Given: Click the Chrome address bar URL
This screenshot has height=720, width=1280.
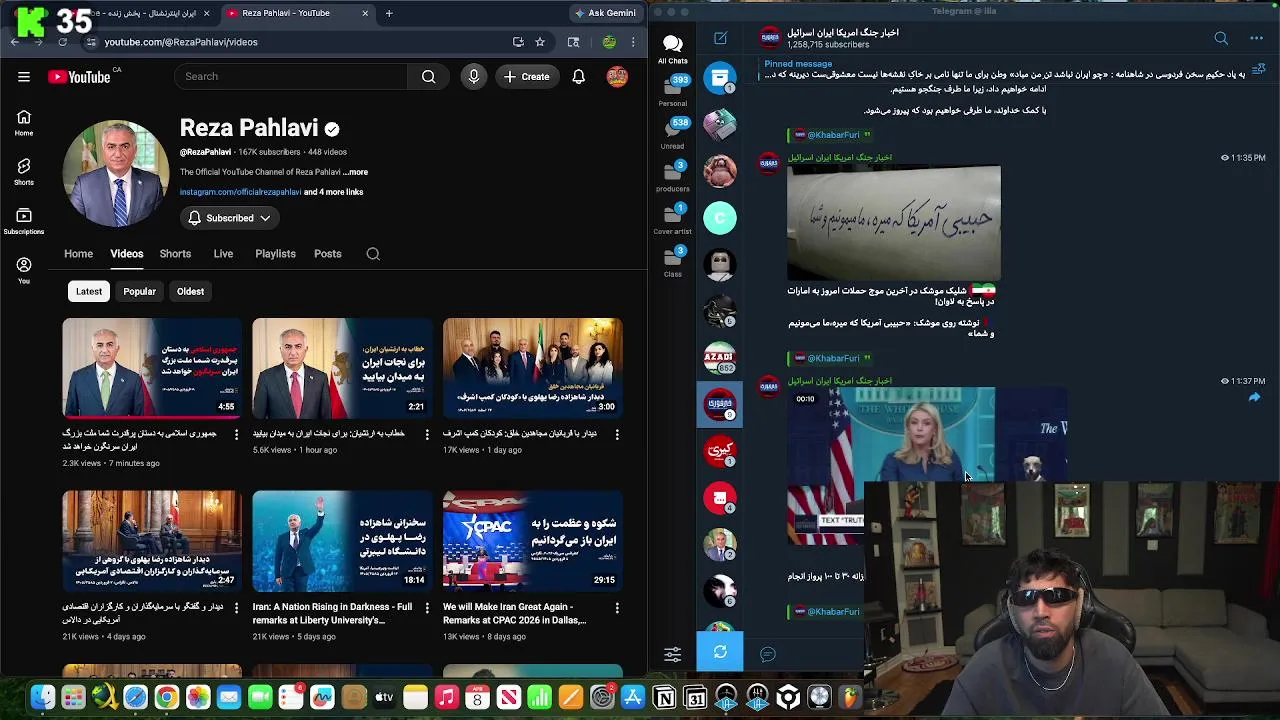Looking at the screenshot, I should pyautogui.click(x=181, y=42).
